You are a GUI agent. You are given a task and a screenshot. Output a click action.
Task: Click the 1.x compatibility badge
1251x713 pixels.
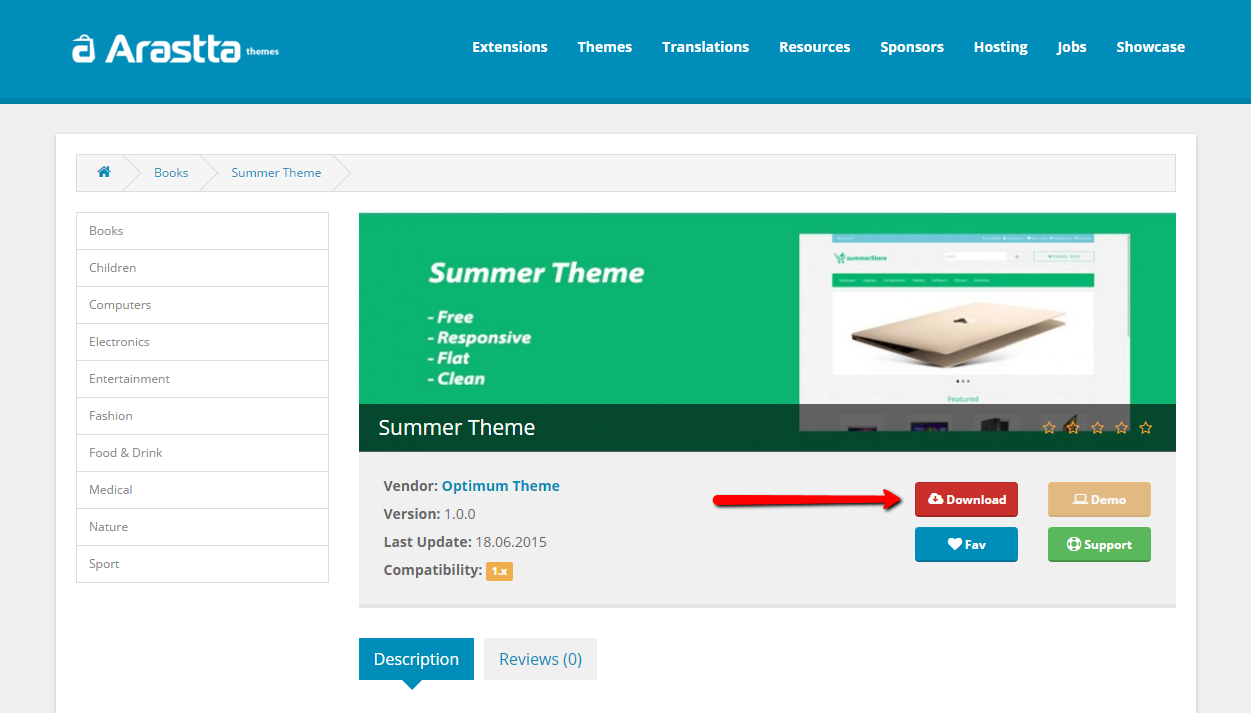coord(499,571)
